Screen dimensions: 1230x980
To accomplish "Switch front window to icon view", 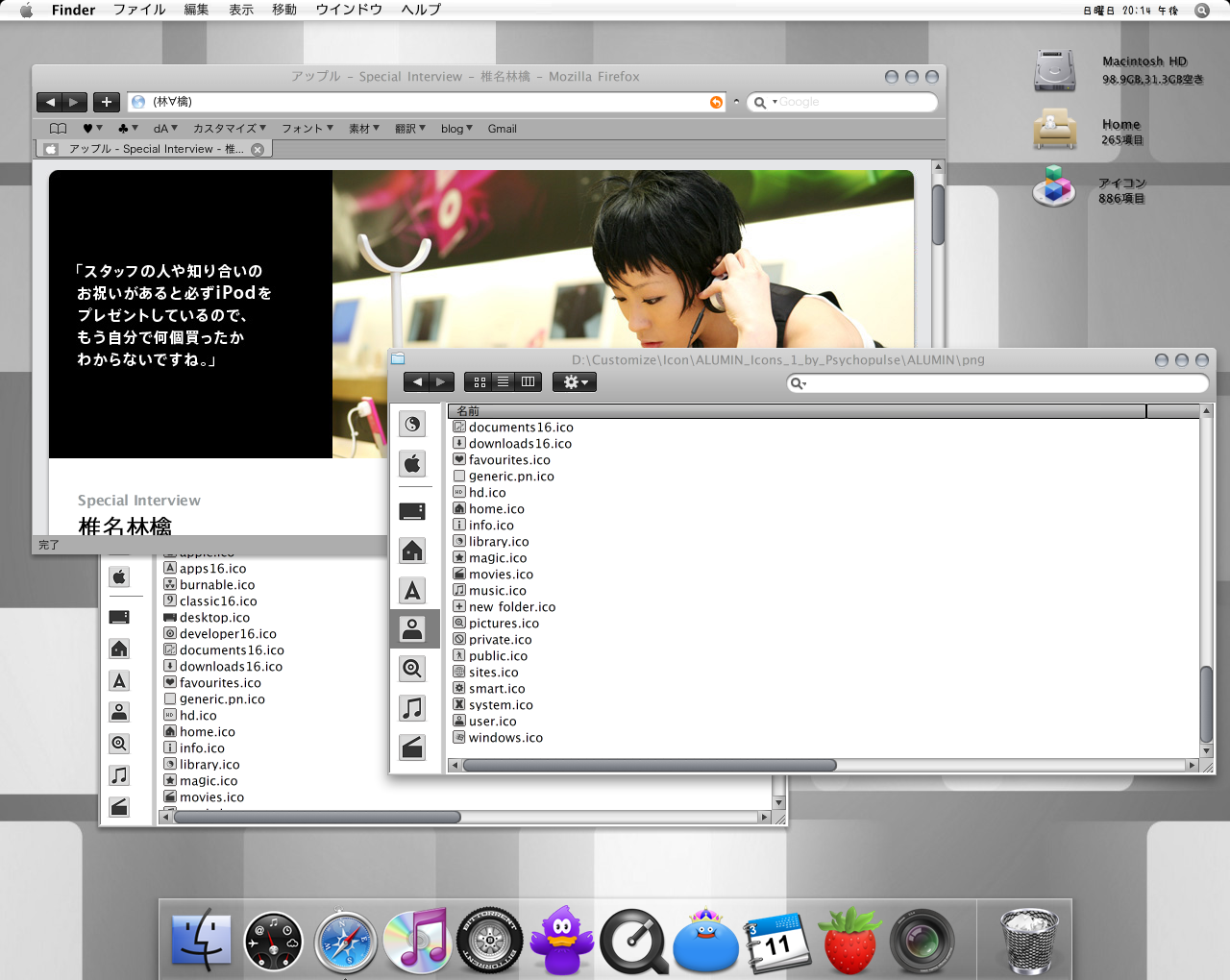I will (480, 382).
